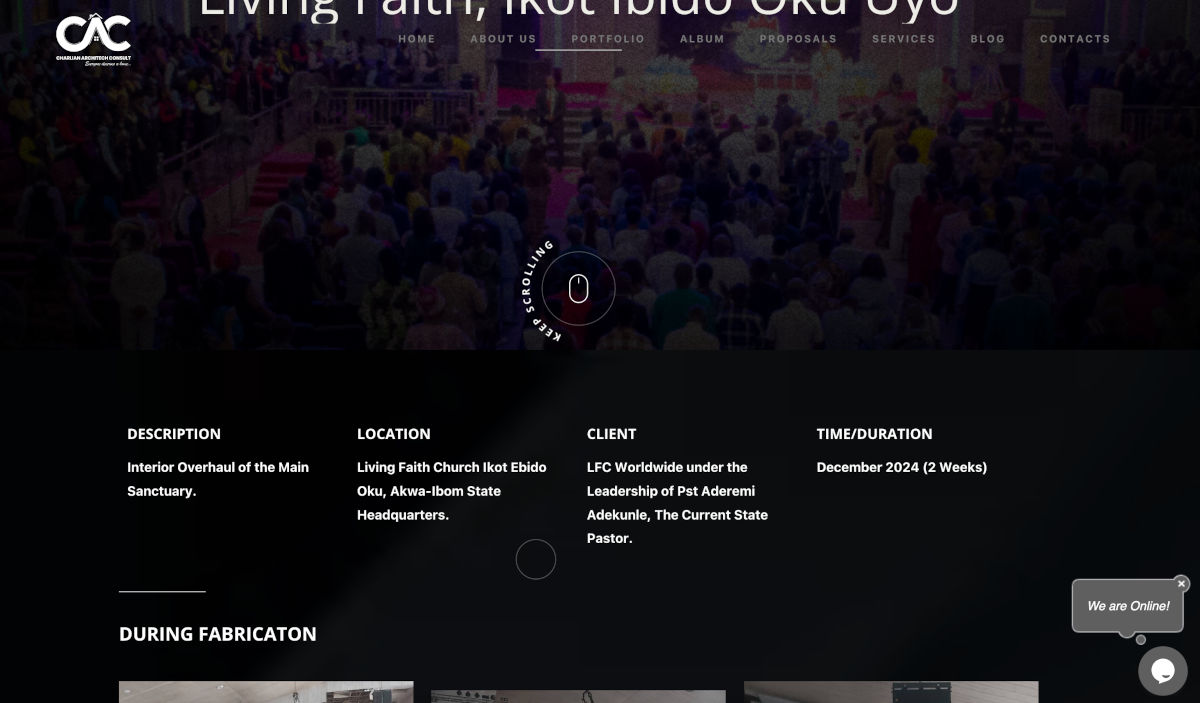Open the About Us page
Image resolution: width=1200 pixels, height=703 pixels.
tap(503, 39)
